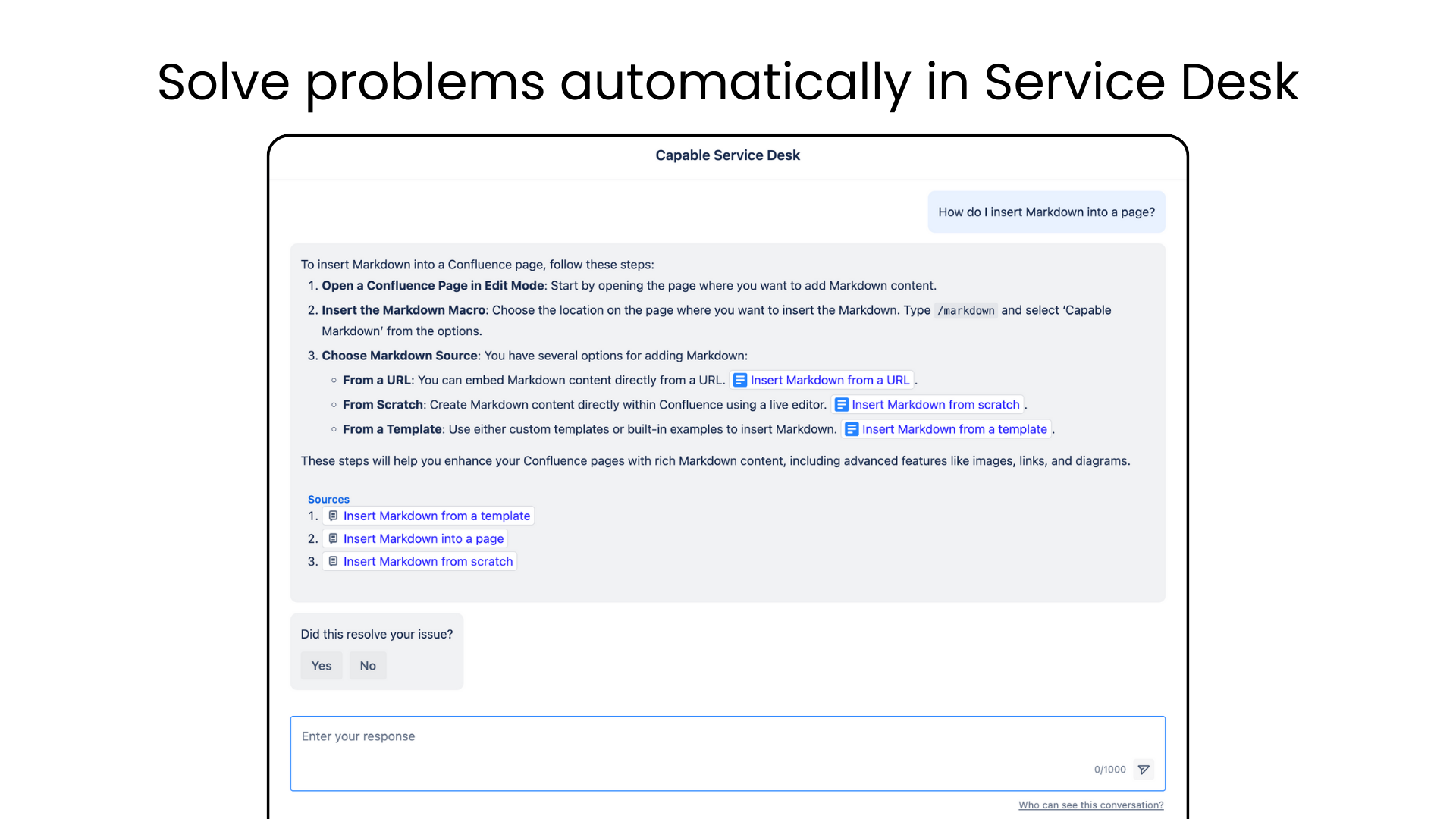
Task: Click page icon beside inline 'Insert Markdown from a template'
Action: point(852,429)
